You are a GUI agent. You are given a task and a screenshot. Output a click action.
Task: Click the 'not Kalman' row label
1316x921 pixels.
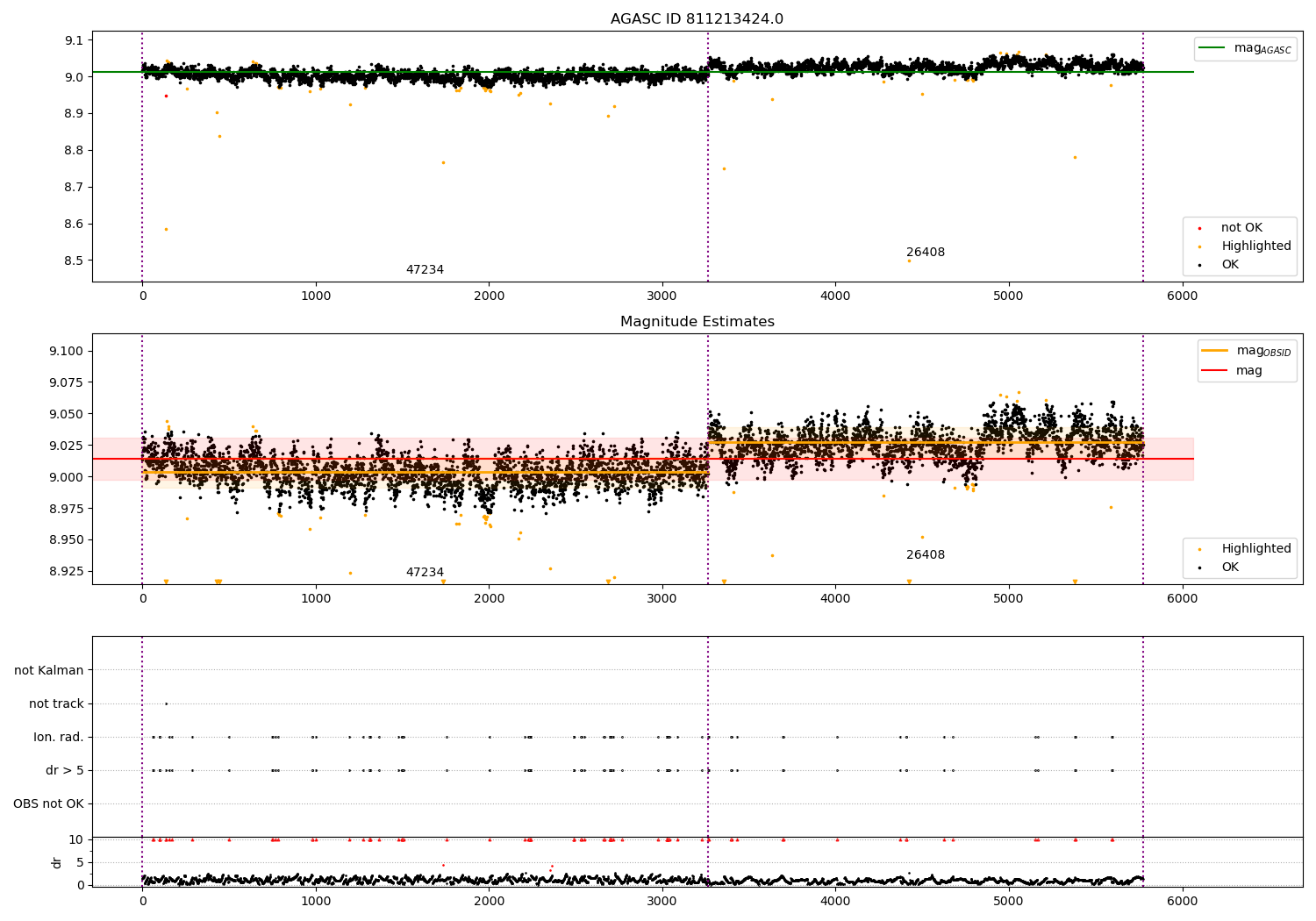(49, 671)
